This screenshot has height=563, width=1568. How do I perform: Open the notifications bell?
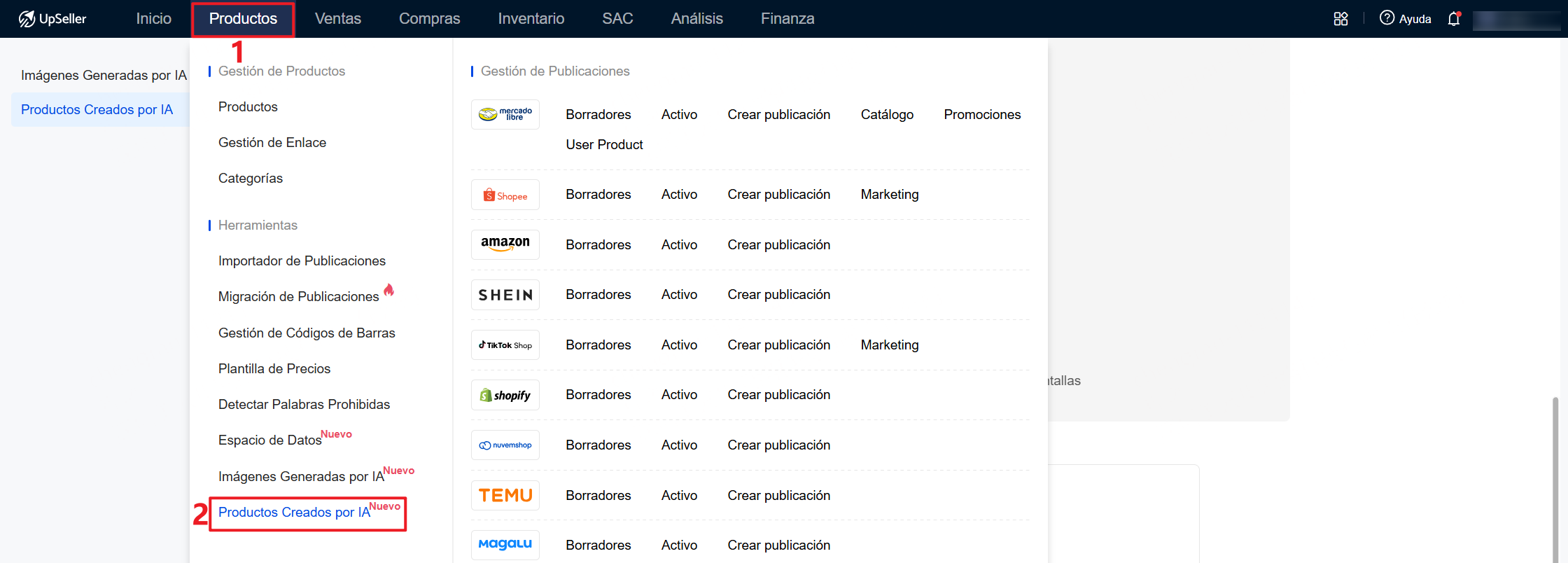point(1454,19)
